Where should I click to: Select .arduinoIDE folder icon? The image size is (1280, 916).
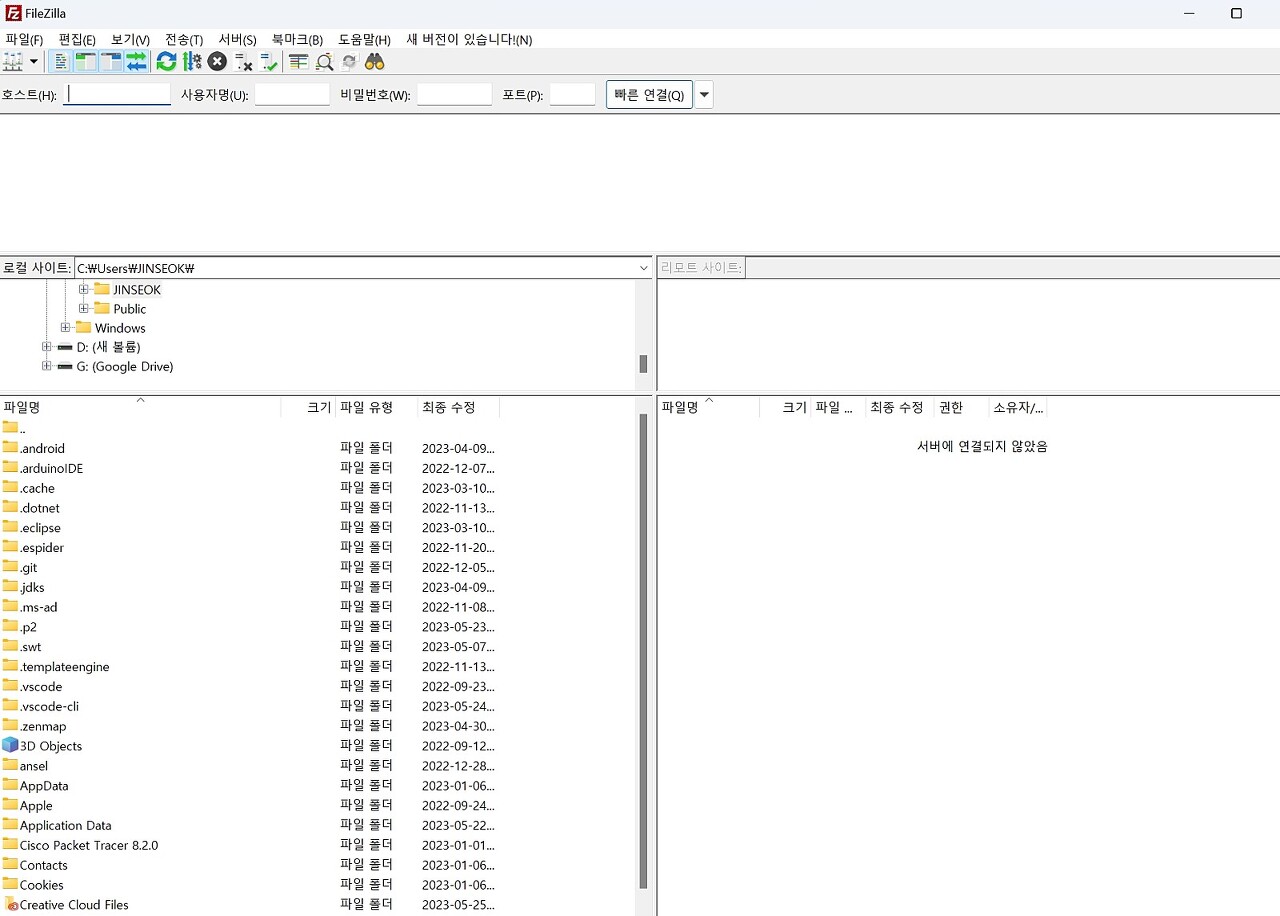[x=10, y=468]
